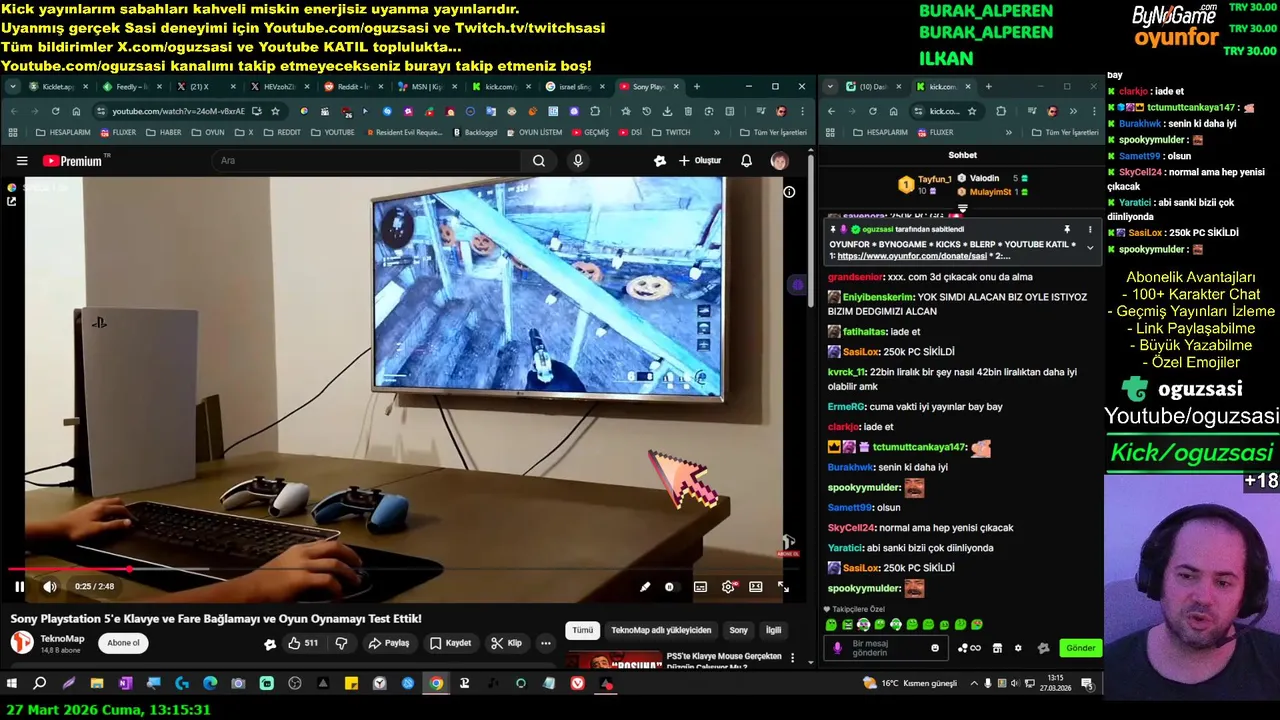Click the 'Paylaş' share button
This screenshot has height=720, width=1280.
click(x=389, y=643)
